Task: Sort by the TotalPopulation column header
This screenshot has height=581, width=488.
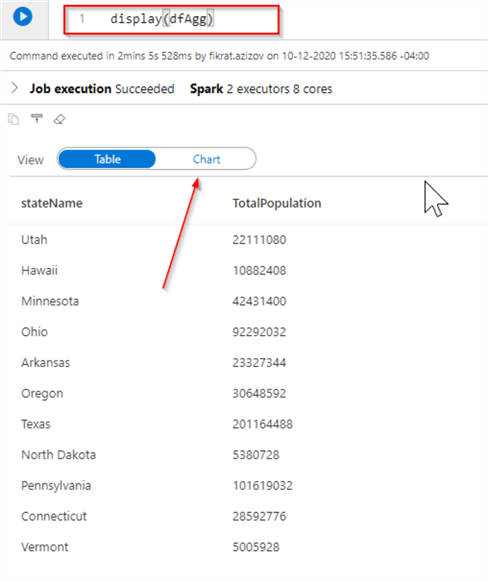Action: (x=277, y=203)
